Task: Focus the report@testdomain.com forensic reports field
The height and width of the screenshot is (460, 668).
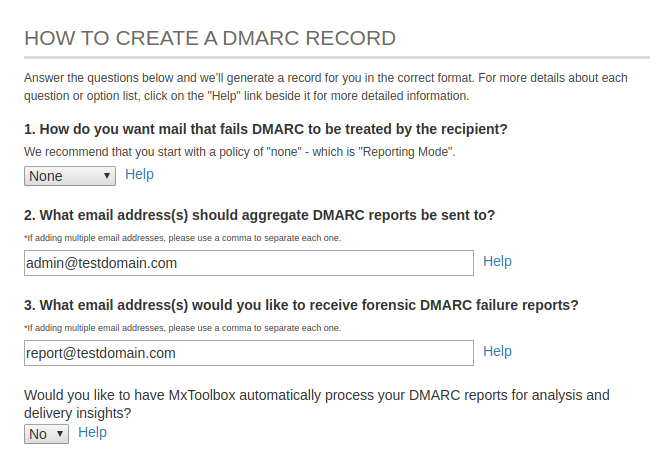Action: pos(248,353)
